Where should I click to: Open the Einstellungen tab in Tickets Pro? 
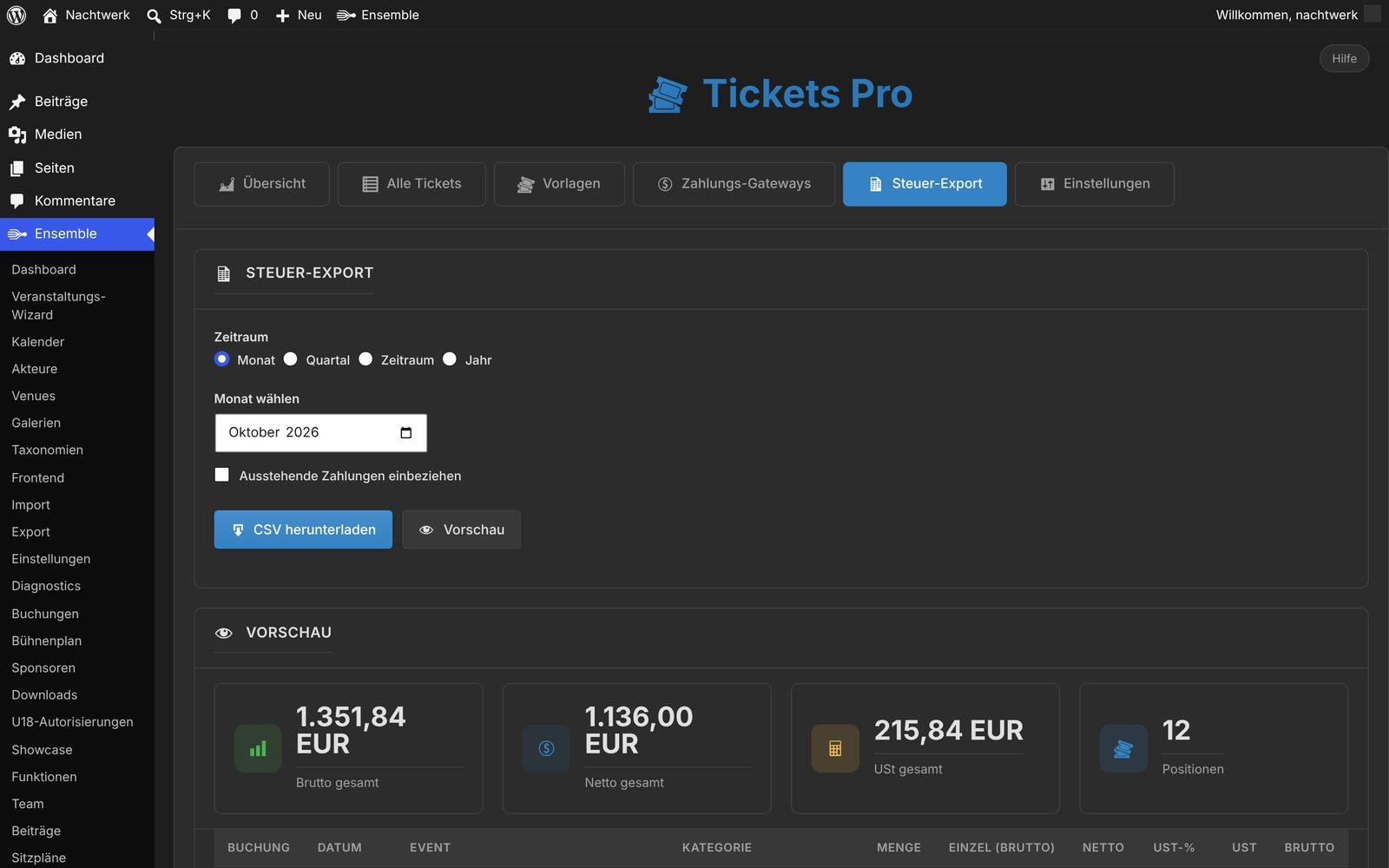pos(1095,184)
